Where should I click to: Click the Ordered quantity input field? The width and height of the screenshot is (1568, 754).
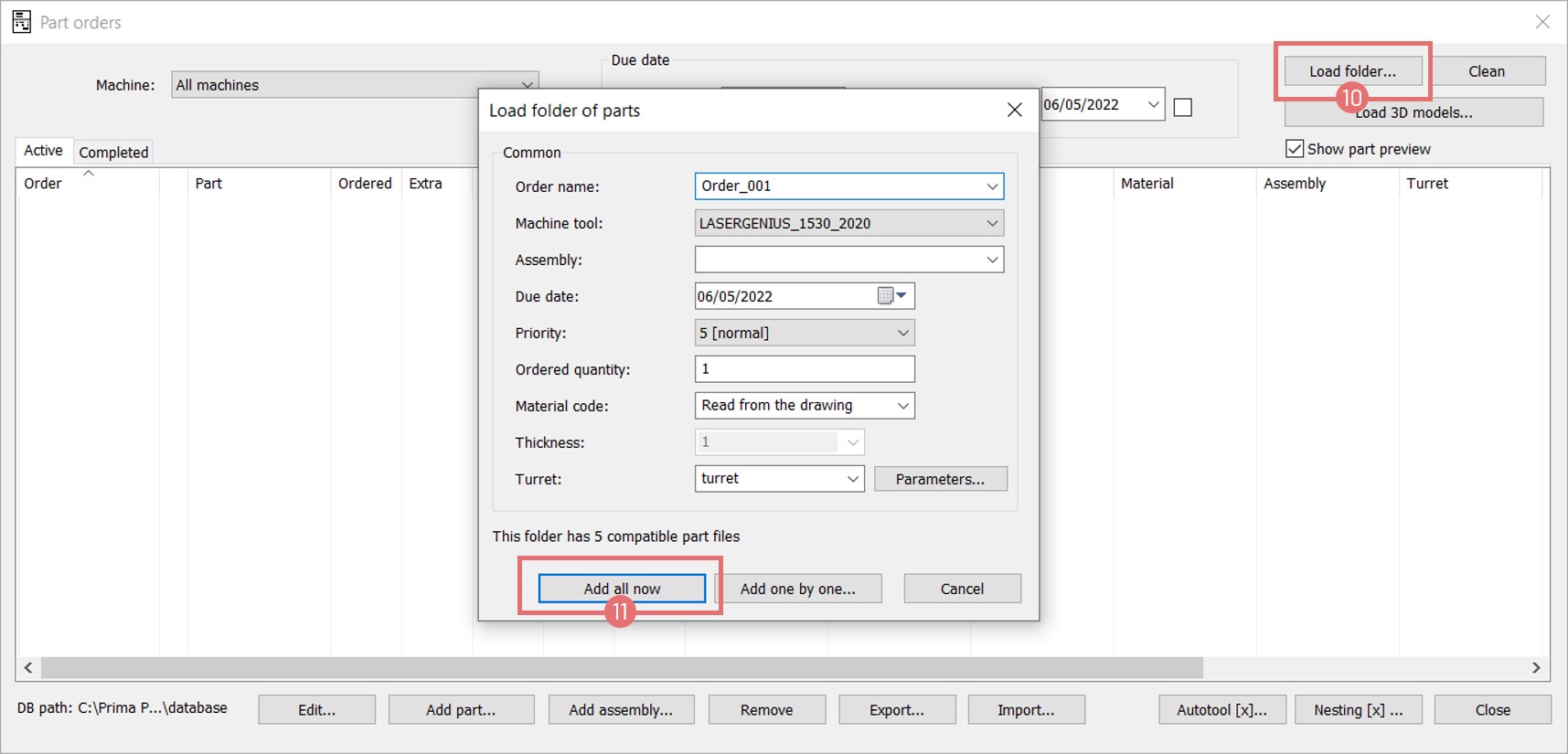[x=804, y=369]
